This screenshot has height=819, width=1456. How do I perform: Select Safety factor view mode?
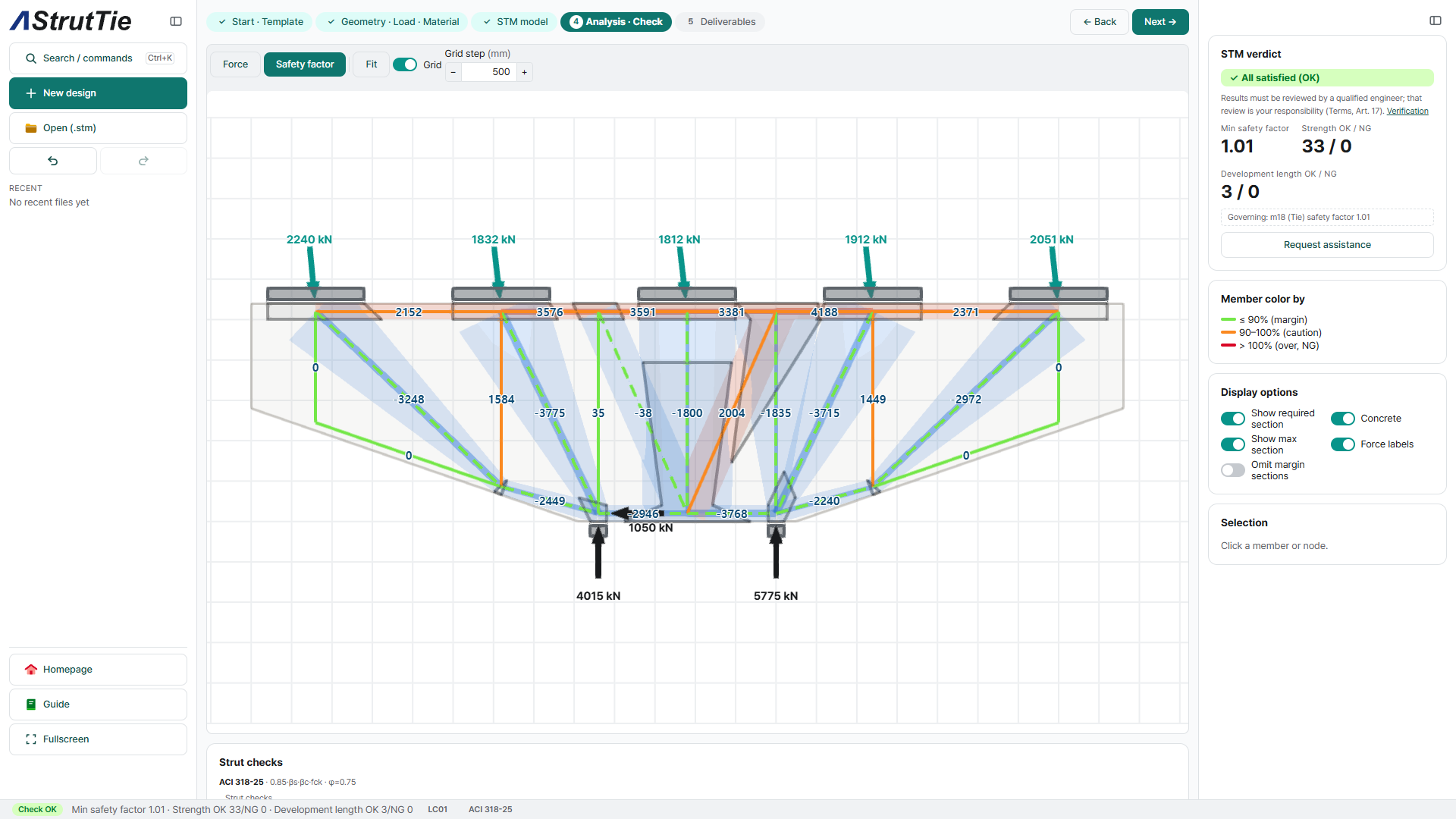(x=305, y=64)
